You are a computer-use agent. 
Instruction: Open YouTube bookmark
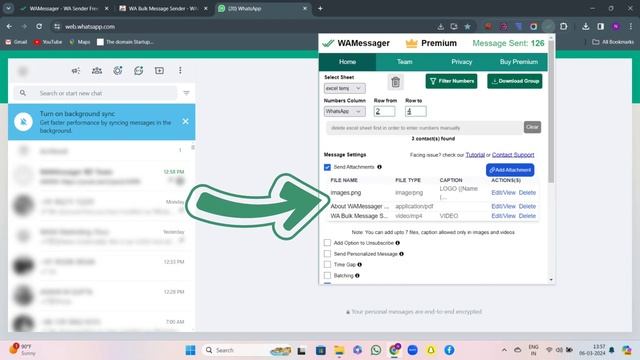point(48,42)
